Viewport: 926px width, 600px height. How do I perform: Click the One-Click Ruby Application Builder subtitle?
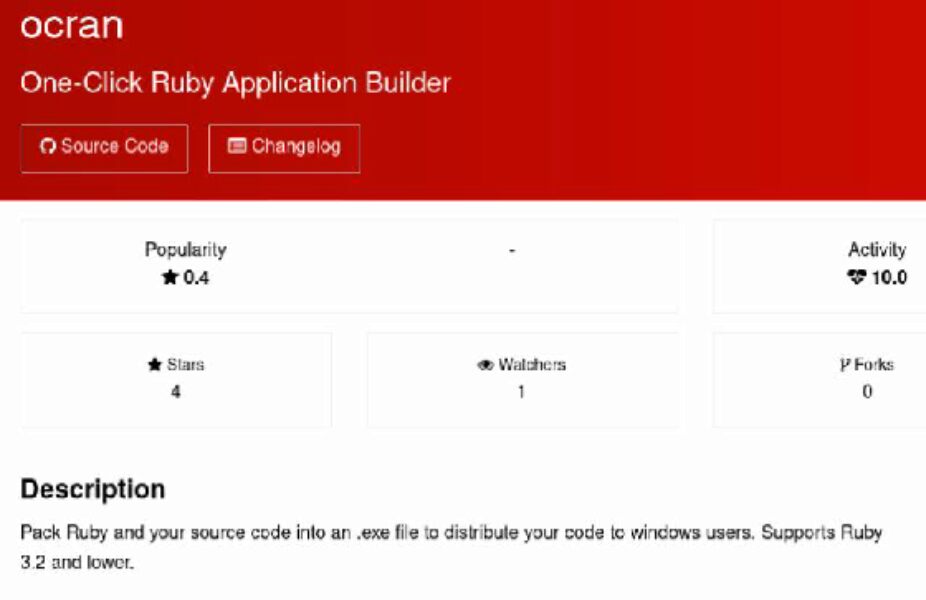[237, 83]
